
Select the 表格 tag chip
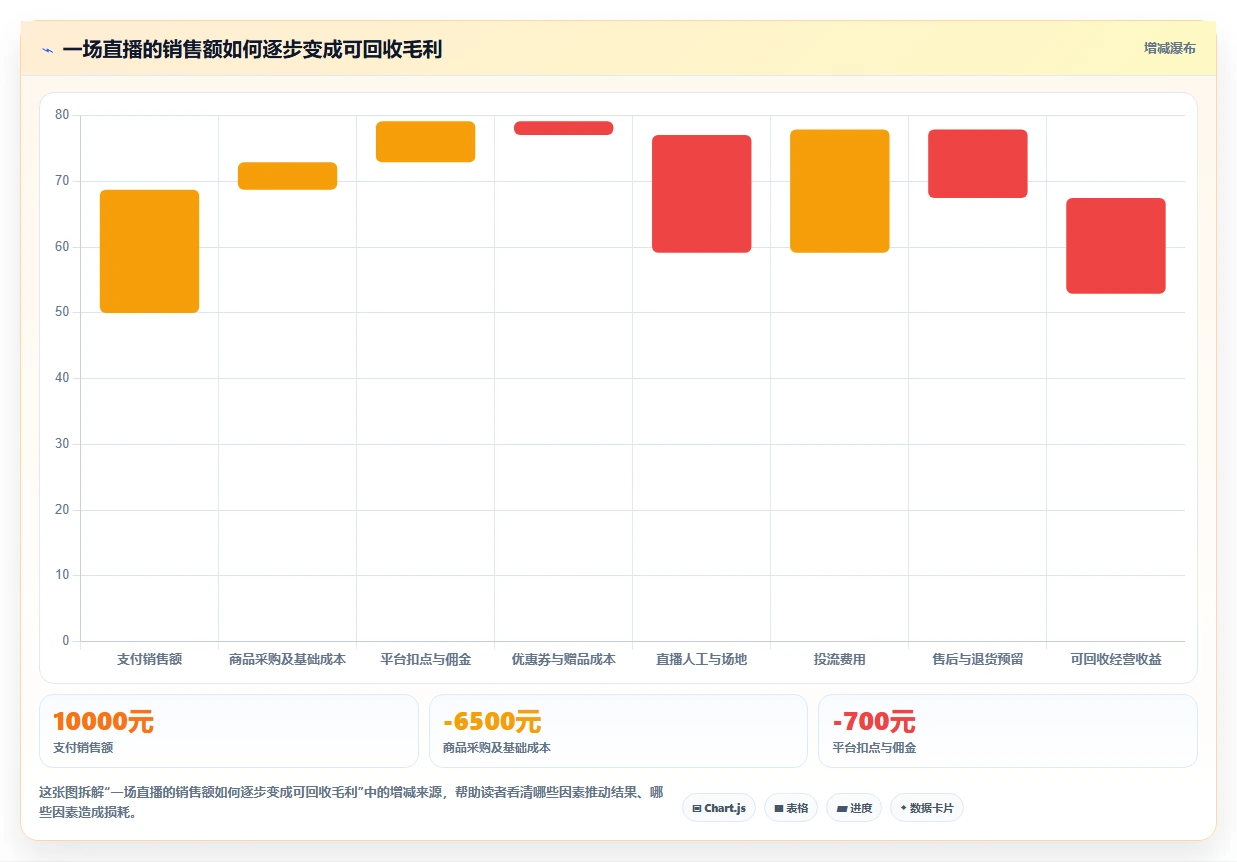pos(791,808)
